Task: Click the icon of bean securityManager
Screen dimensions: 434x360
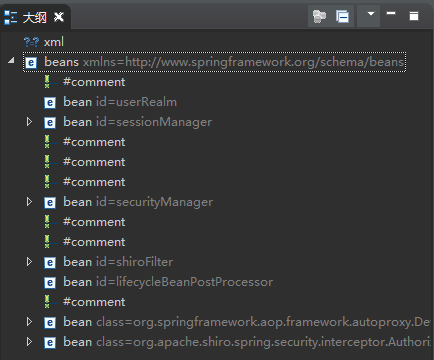Action: click(50, 203)
